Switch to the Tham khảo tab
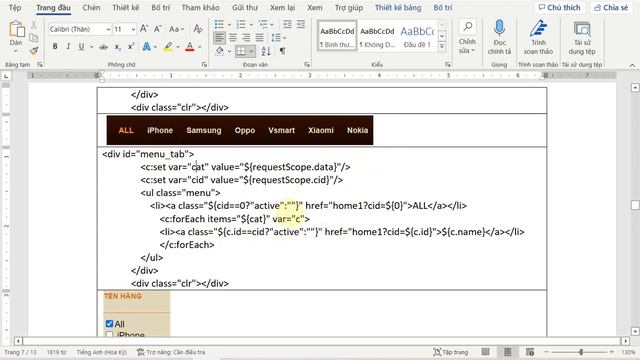Image resolution: width=640 pixels, height=360 pixels. coord(200,7)
